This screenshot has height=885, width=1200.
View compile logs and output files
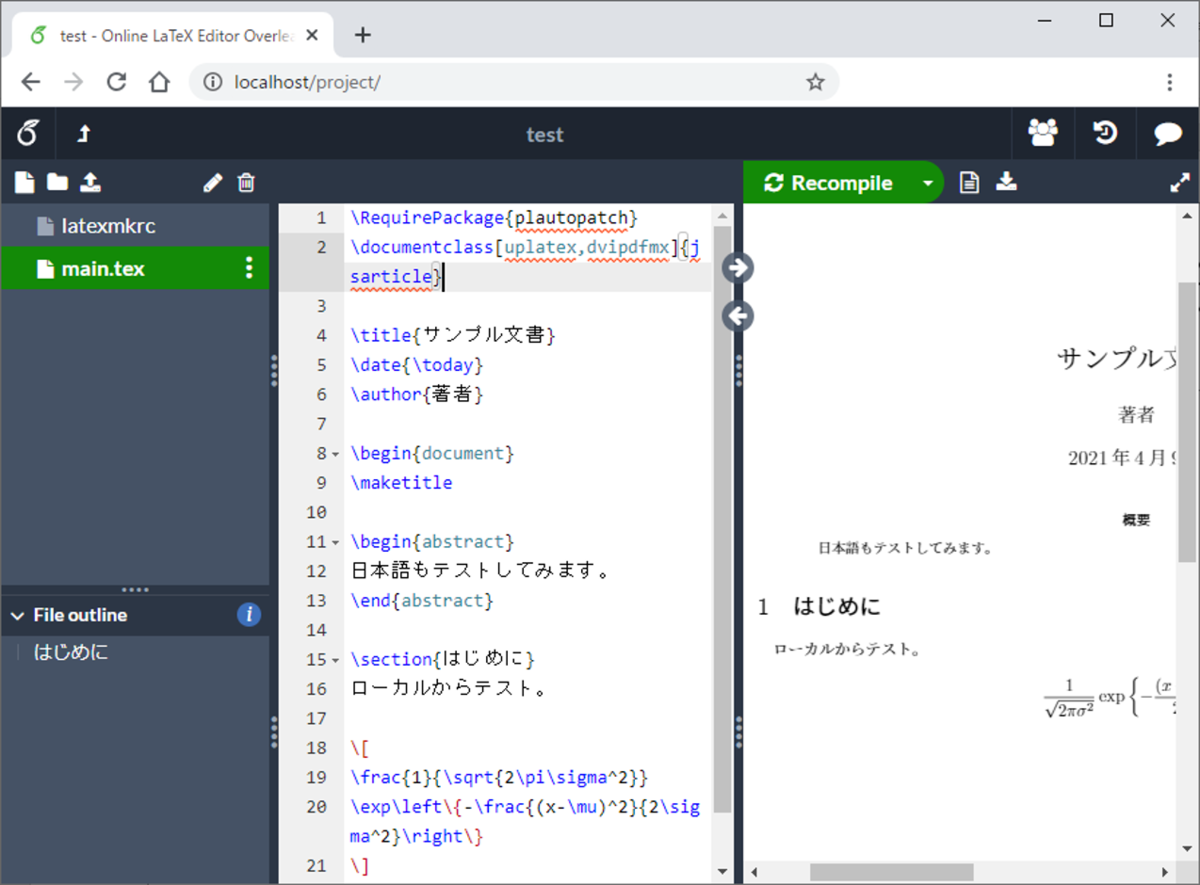pos(969,182)
